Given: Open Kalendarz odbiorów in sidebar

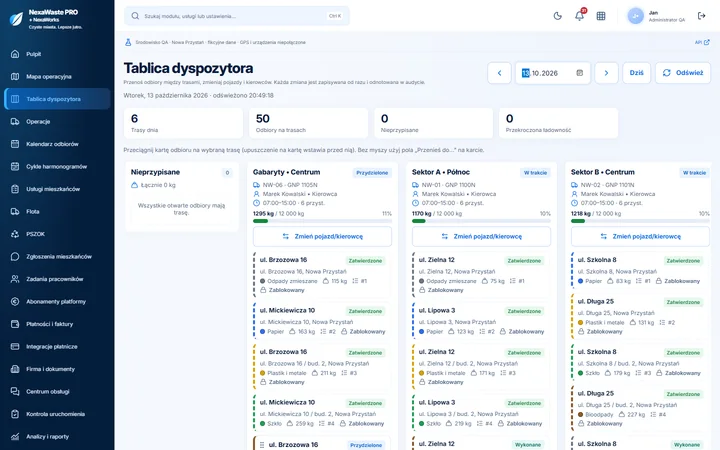Looking at the screenshot, I should tap(57, 144).
